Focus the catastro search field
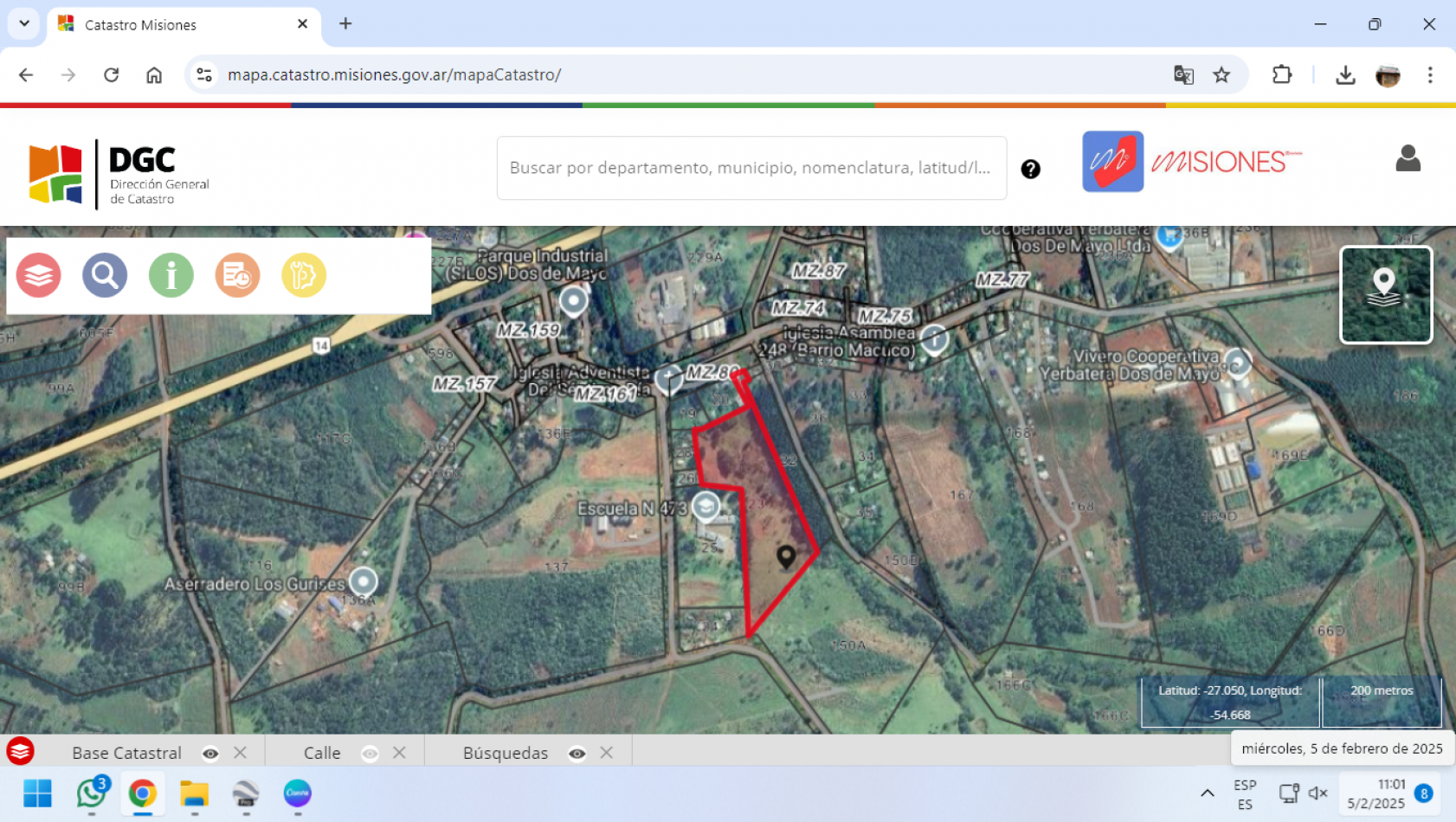This screenshot has height=822, width=1456. 751,168
